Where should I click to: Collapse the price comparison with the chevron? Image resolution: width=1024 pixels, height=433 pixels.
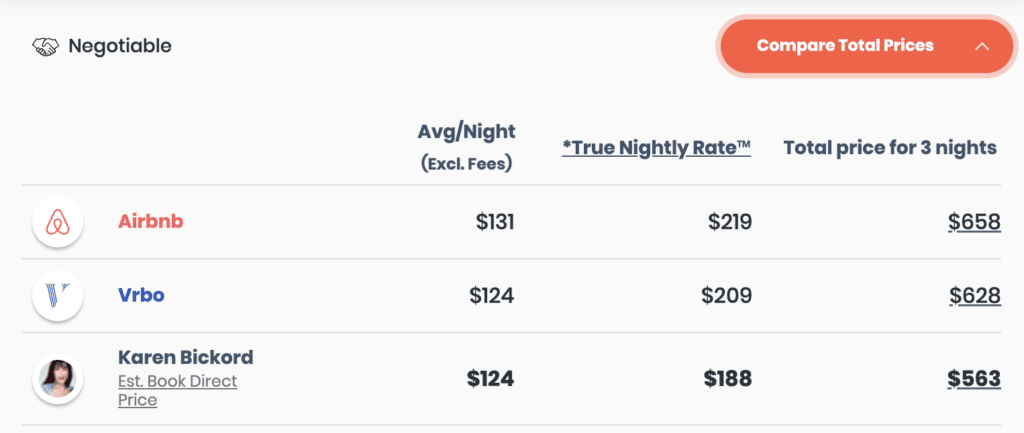pos(981,46)
